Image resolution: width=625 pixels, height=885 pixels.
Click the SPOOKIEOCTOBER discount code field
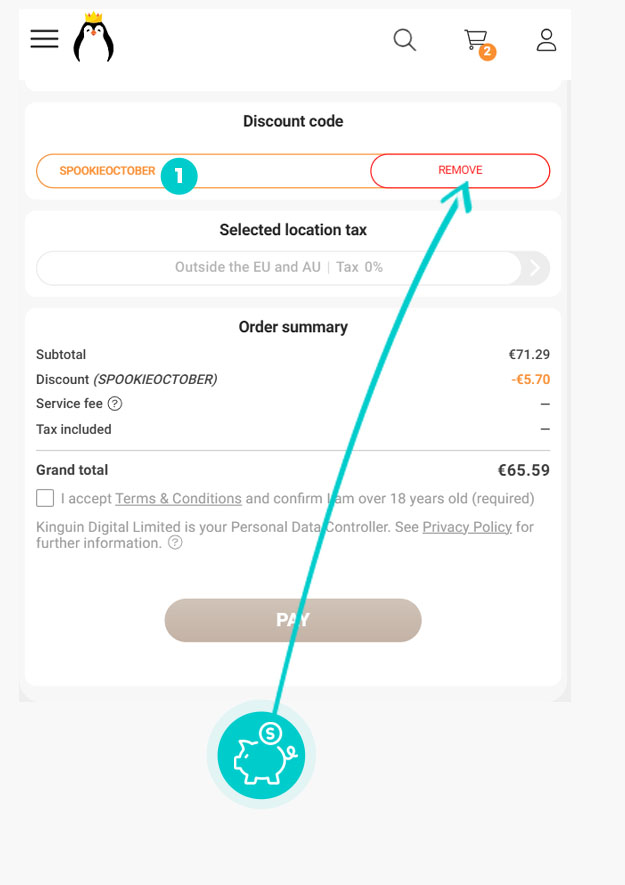107,171
